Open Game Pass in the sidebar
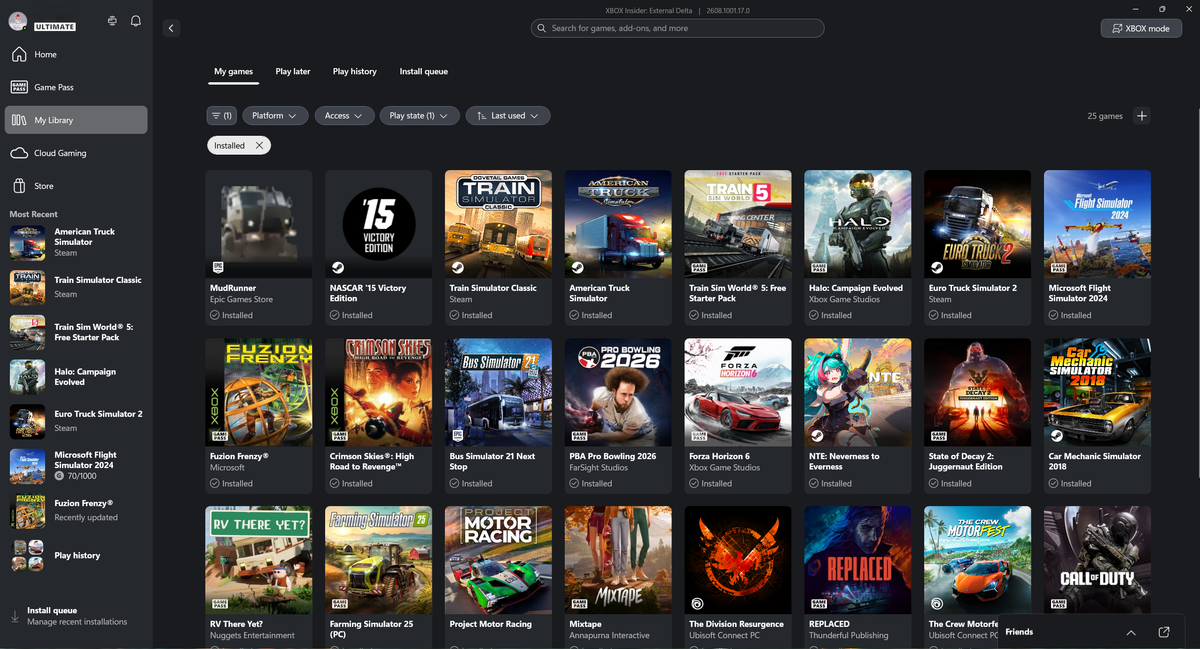Image resolution: width=1200 pixels, height=649 pixels. 76,87
